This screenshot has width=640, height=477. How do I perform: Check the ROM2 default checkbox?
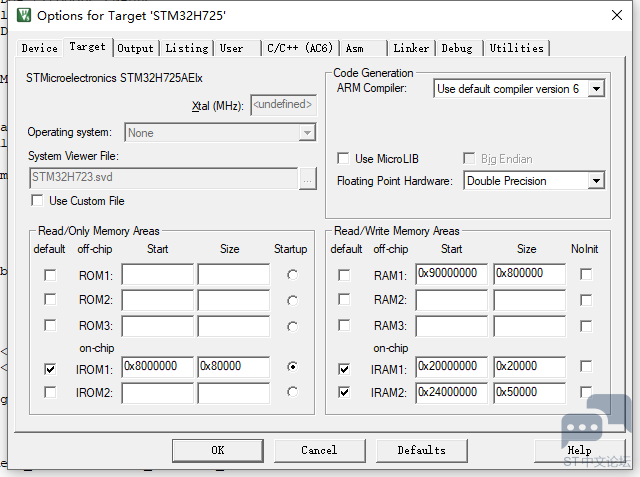click(50, 300)
